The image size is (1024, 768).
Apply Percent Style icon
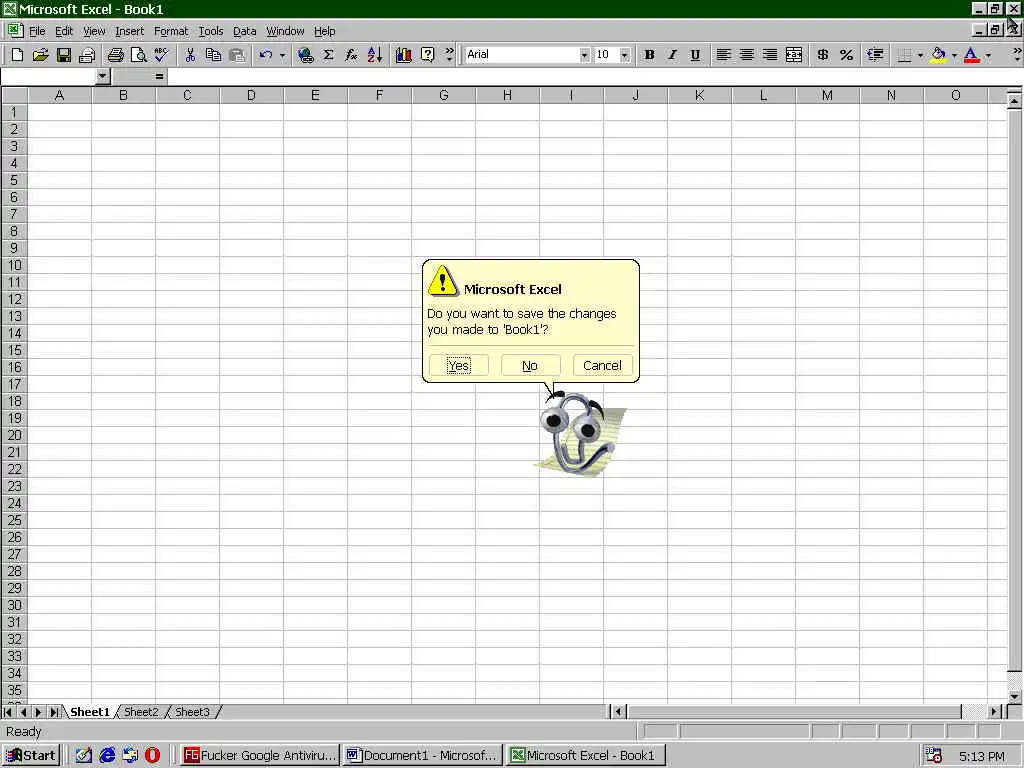(x=846, y=55)
